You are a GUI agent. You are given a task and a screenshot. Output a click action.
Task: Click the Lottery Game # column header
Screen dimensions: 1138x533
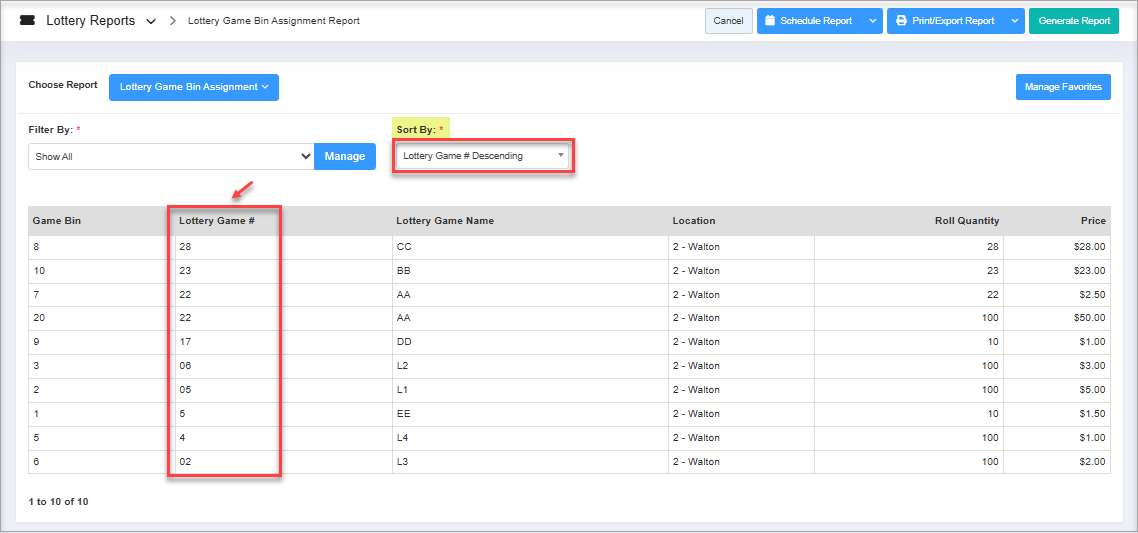(x=217, y=221)
